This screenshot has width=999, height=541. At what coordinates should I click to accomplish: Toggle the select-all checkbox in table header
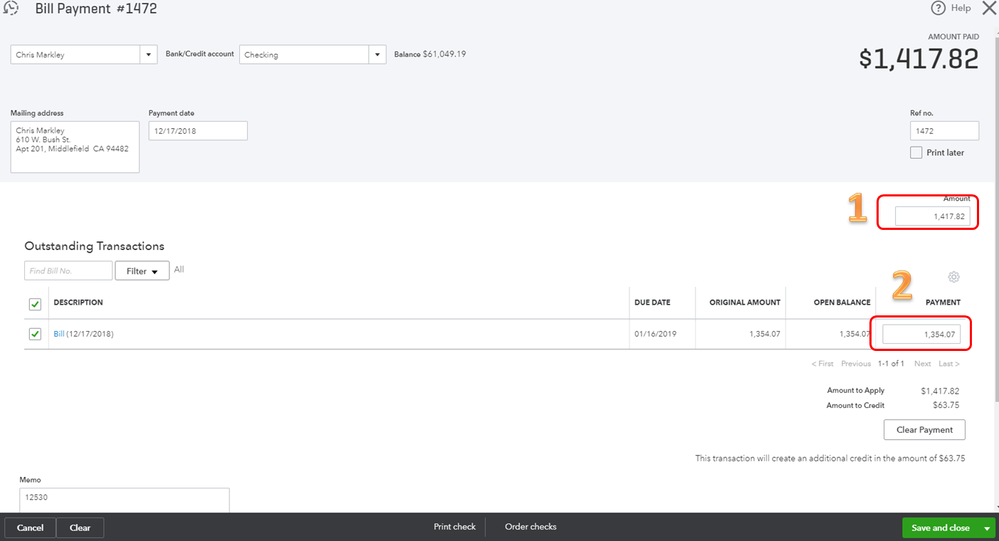point(35,304)
